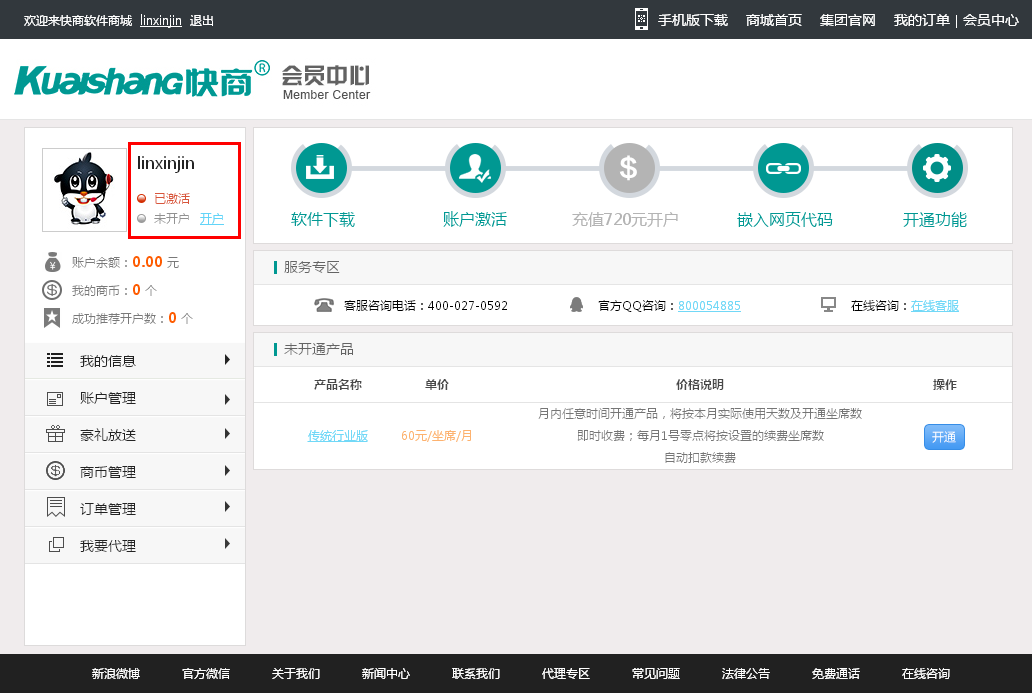Screen dimensions: 1032x693
Task: Click the blue 开通 button
Action: tap(943, 437)
